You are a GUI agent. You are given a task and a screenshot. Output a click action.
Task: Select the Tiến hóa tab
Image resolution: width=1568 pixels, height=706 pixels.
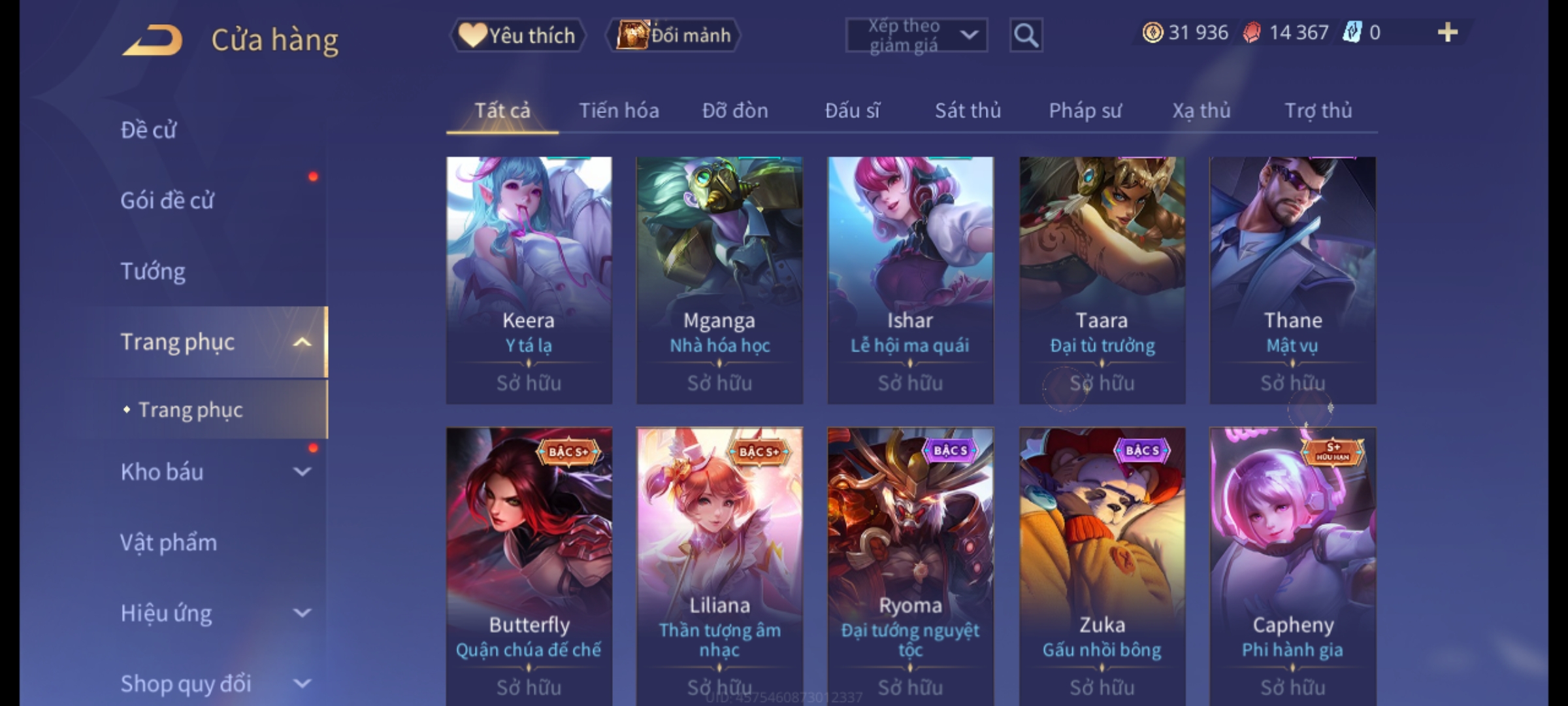pyautogui.click(x=619, y=110)
